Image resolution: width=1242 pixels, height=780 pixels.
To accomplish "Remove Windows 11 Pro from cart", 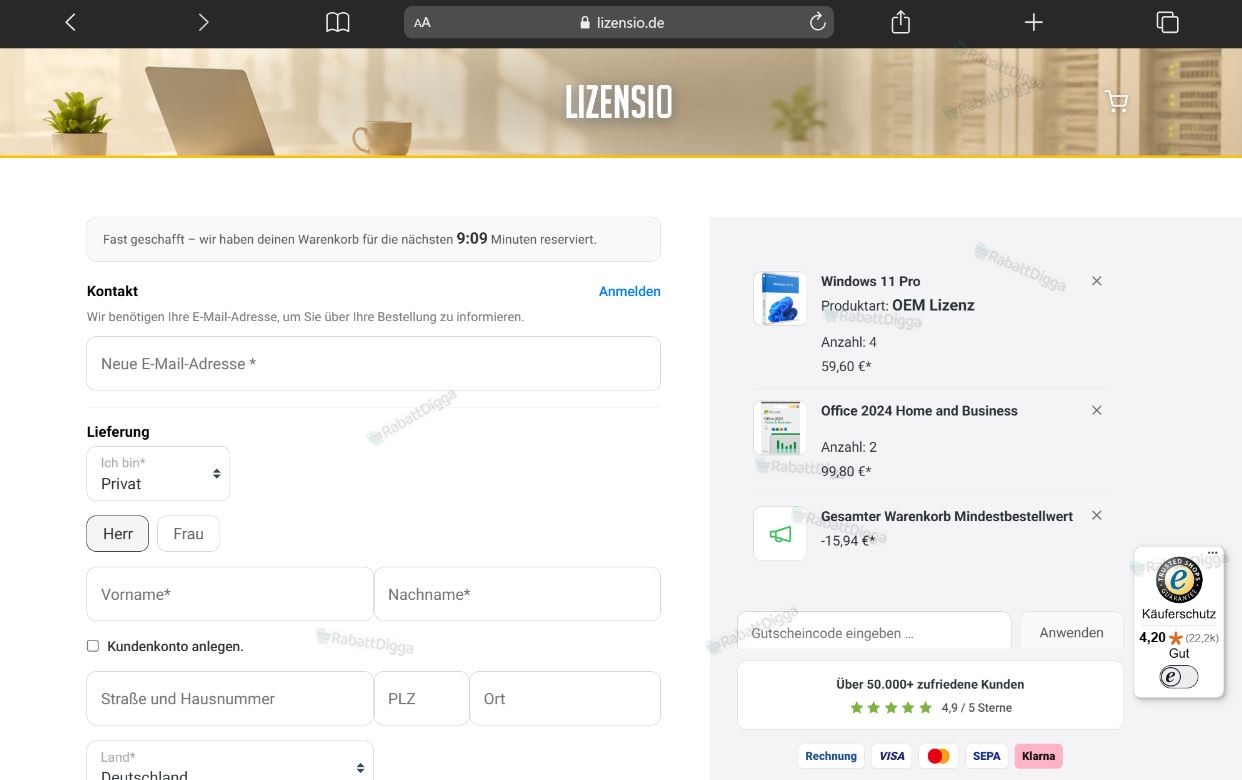I will click(1097, 281).
